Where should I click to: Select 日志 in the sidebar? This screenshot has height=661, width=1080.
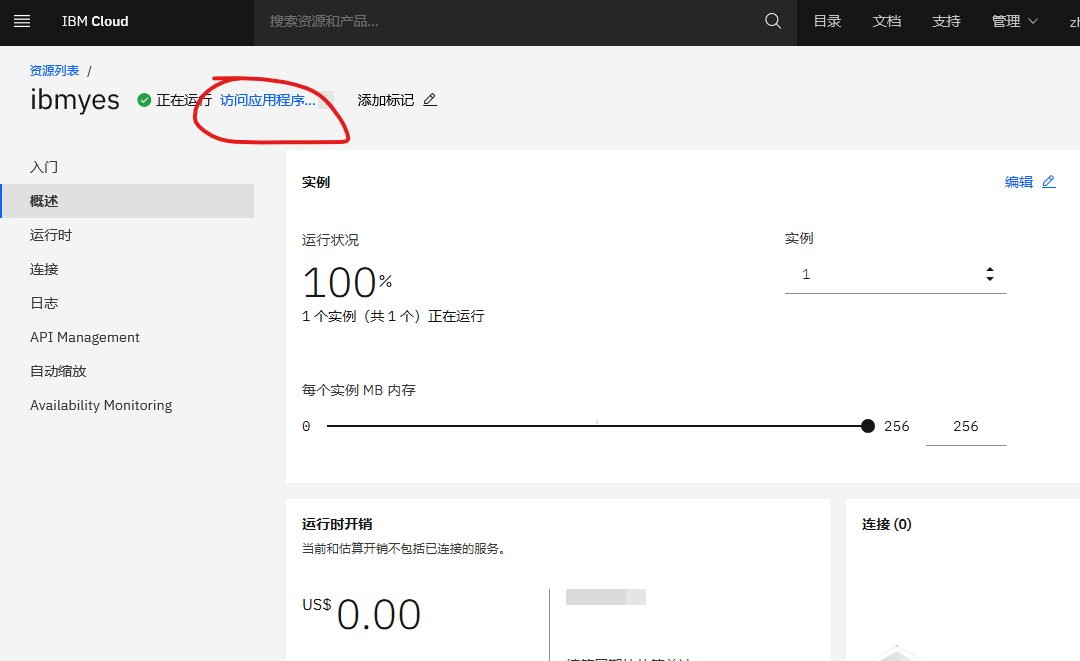128,303
